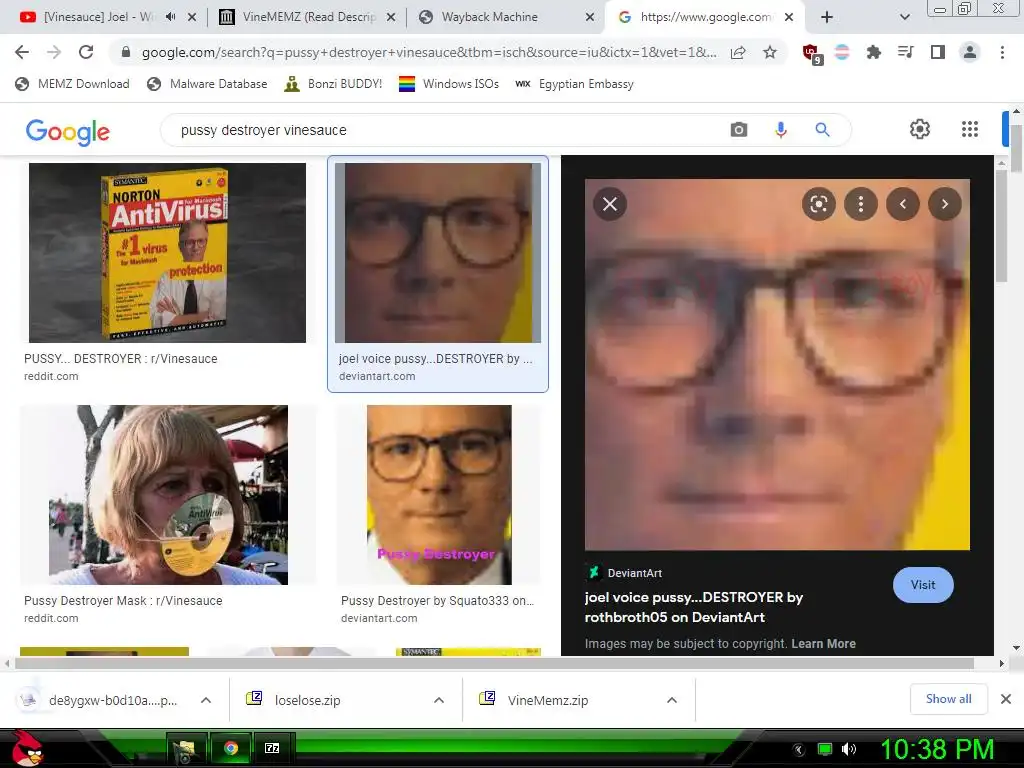
Task: Show next image in preview panel
Action: click(944, 204)
